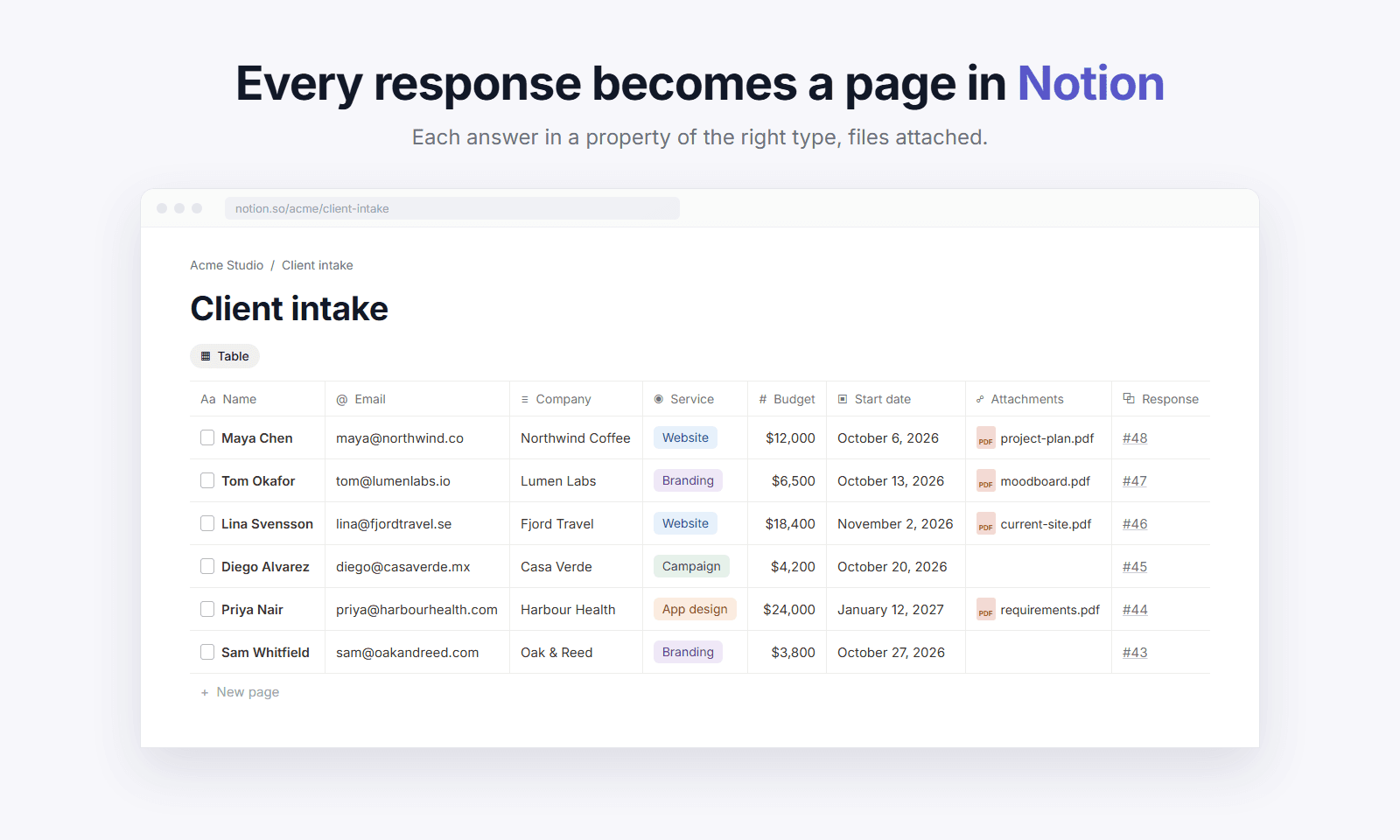Image resolution: width=1400 pixels, height=840 pixels.
Task: Open the requirements.pdf attachment name
Action: pos(1050,610)
